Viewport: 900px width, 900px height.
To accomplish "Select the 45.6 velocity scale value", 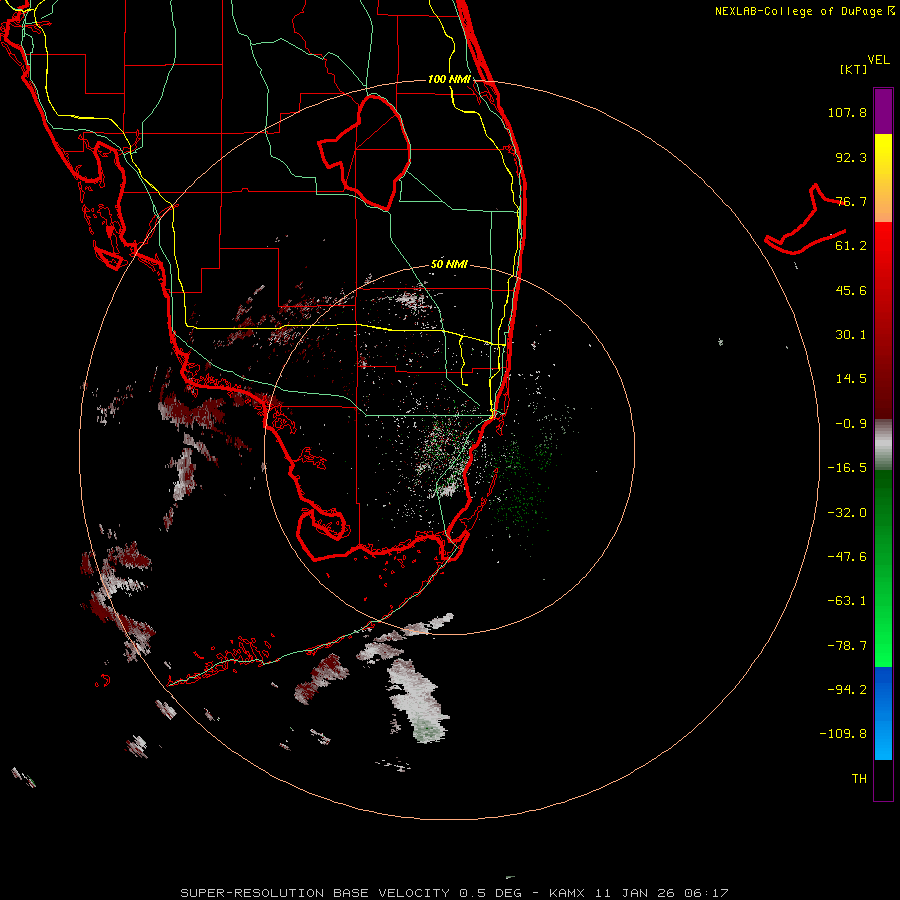I will (851, 290).
